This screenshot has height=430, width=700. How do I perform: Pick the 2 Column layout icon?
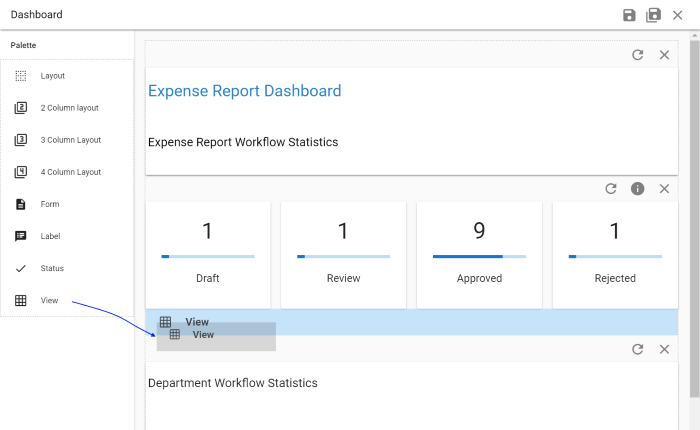(21, 108)
